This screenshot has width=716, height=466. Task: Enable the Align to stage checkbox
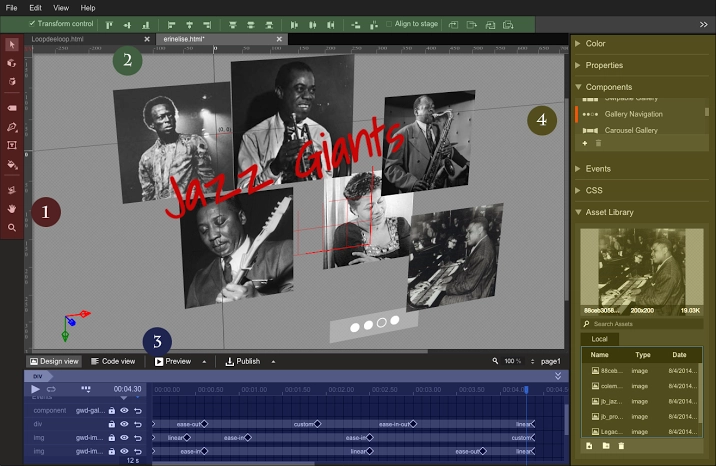click(x=389, y=24)
